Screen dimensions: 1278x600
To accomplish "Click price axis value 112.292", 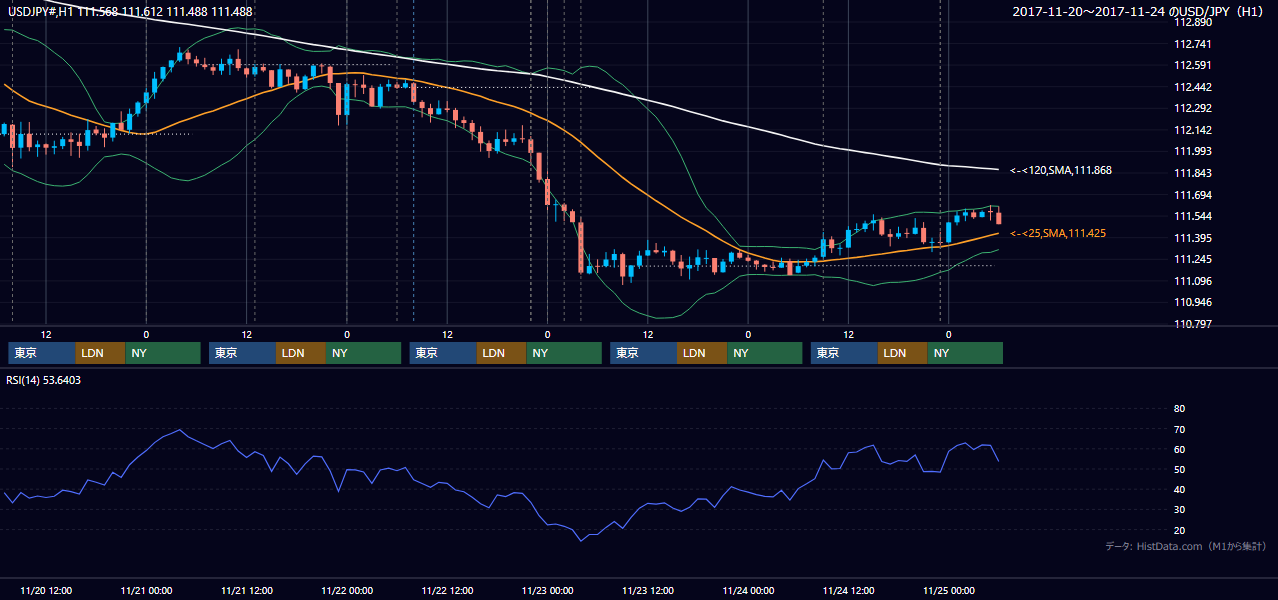I will (x=1192, y=108).
